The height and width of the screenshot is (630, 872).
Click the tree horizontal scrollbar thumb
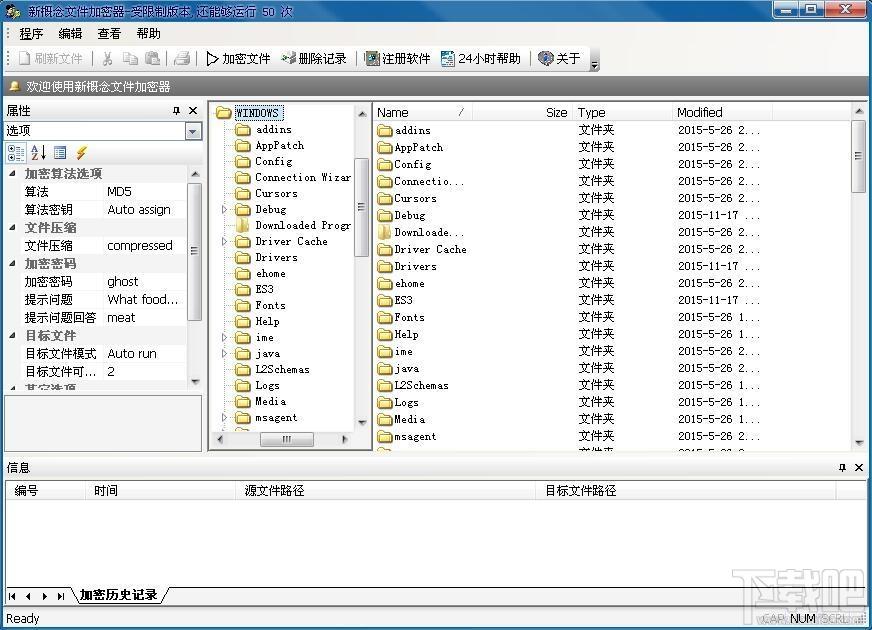286,439
